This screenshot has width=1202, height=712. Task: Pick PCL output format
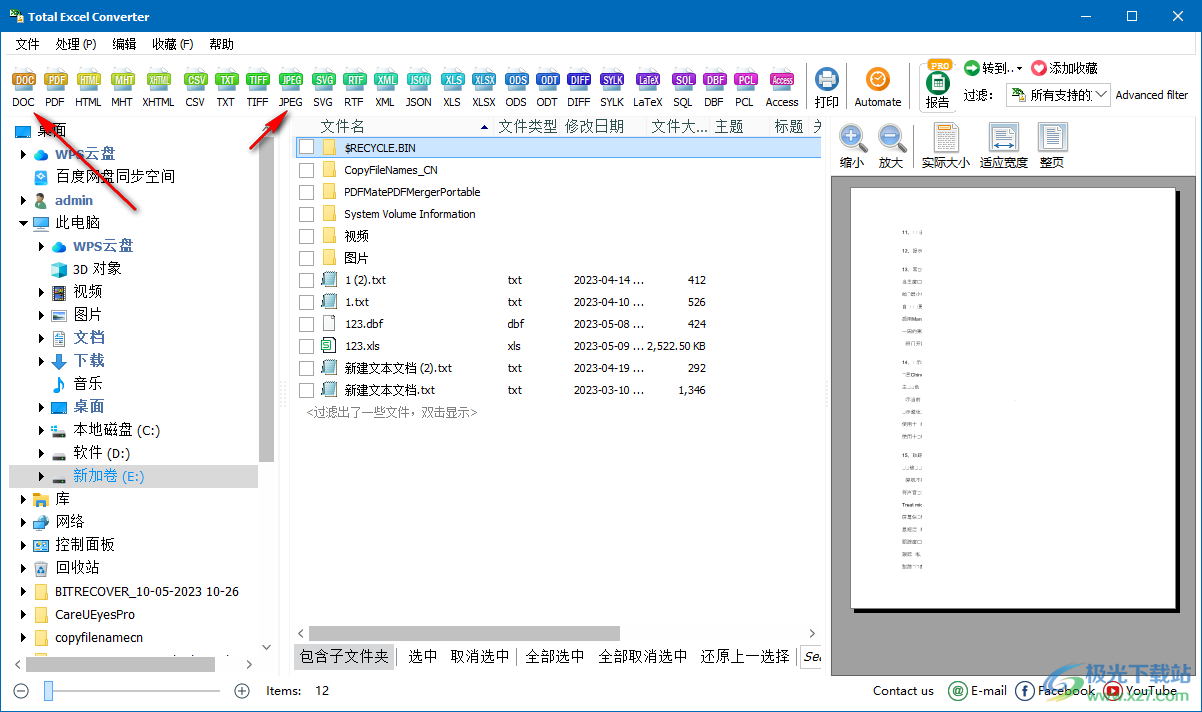pyautogui.click(x=745, y=88)
